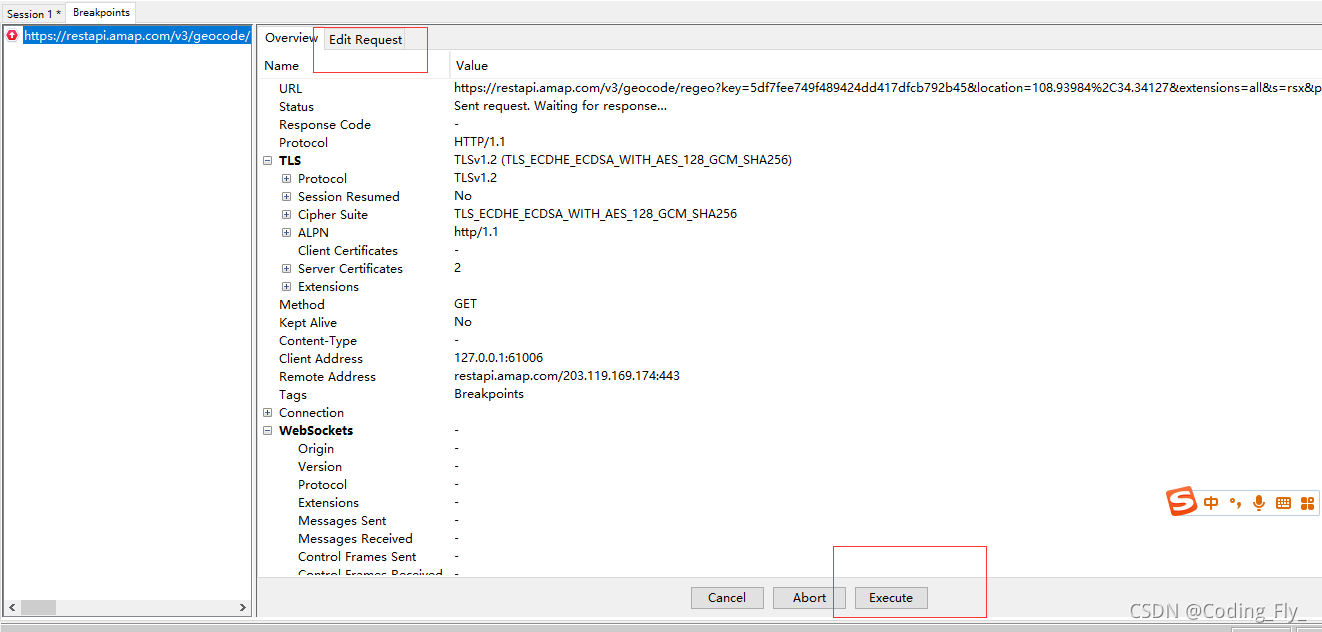Open the Sogou soft keyboard icon
Image resolution: width=1322 pixels, height=632 pixels.
coord(1283,503)
